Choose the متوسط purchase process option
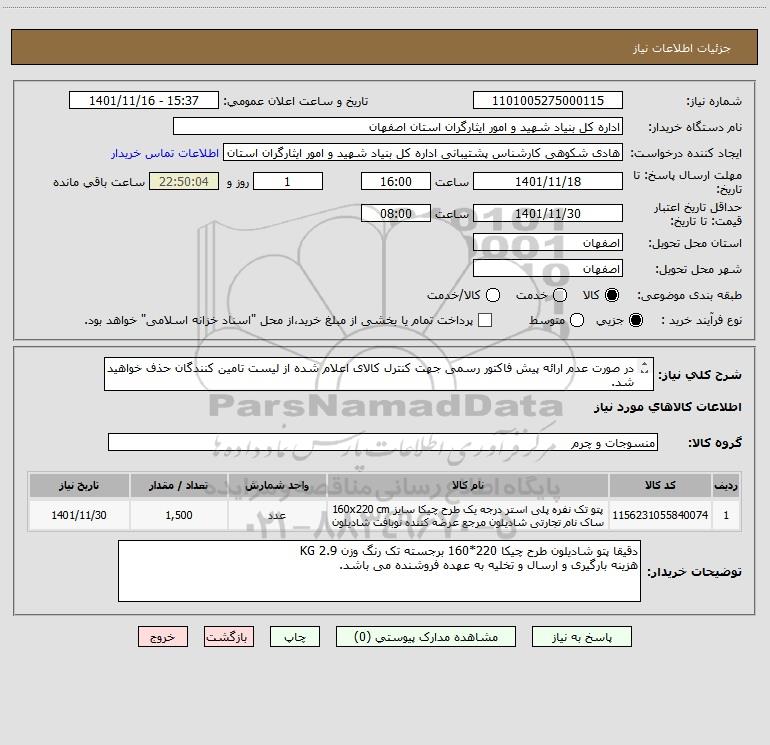The height and width of the screenshot is (745, 770). (x=577, y=320)
